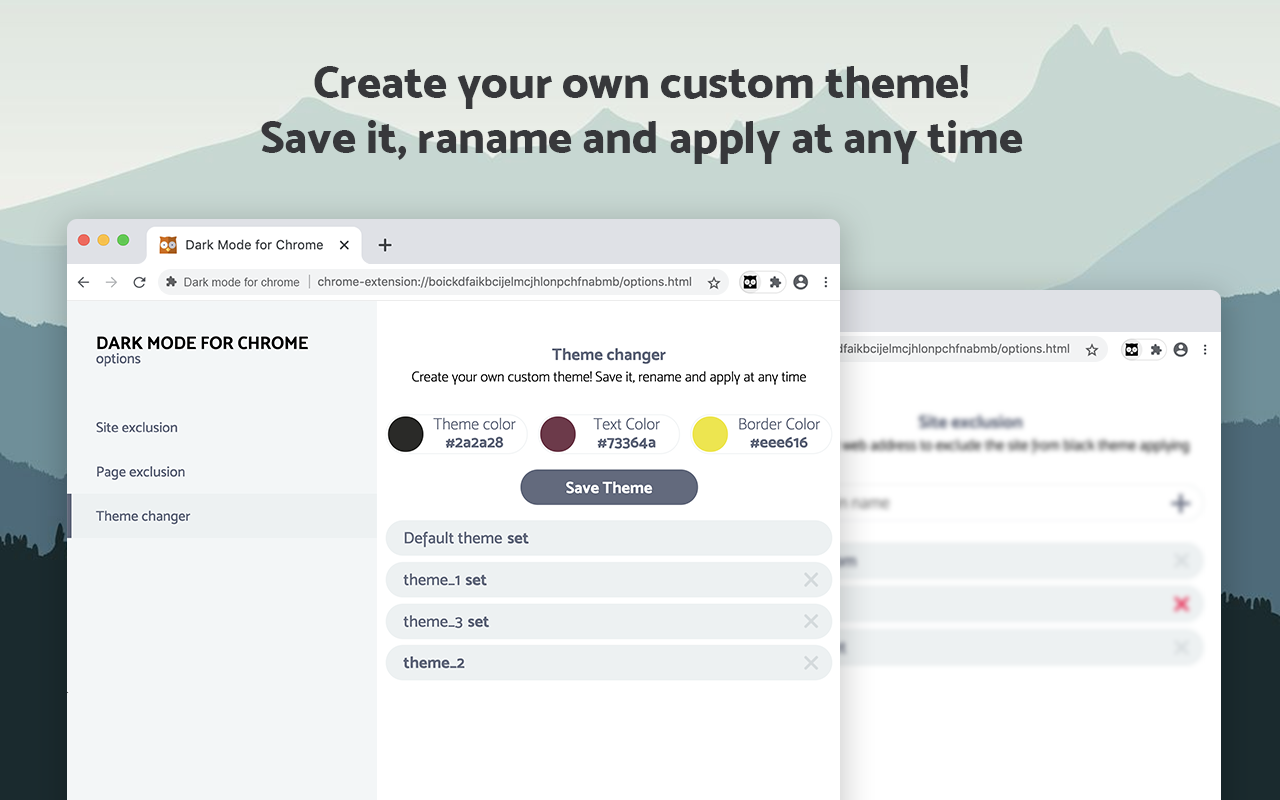Delete theme_2 with its X
This screenshot has height=800, width=1280.
pyautogui.click(x=811, y=663)
